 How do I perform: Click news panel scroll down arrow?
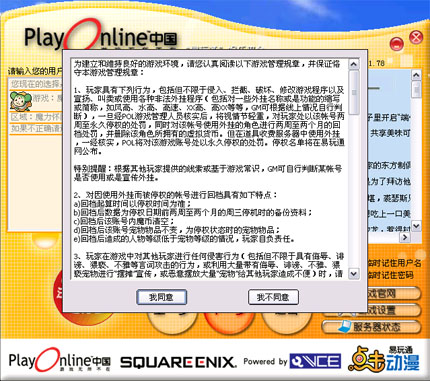click(416, 226)
